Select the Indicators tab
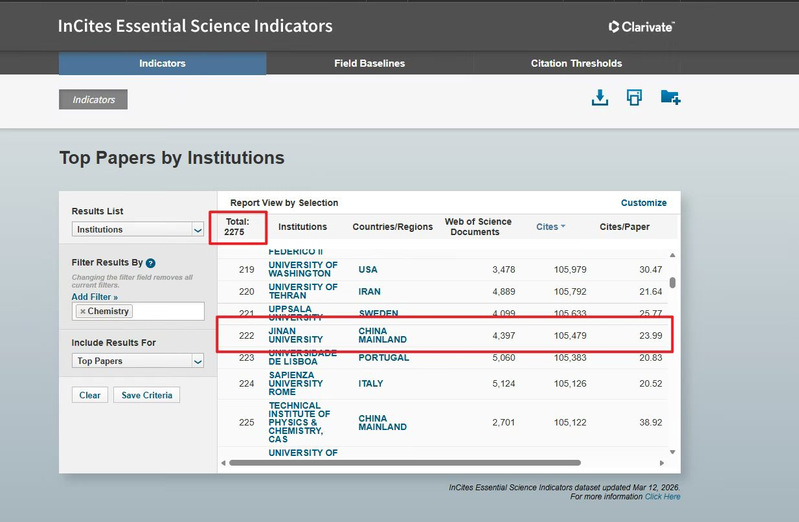This screenshot has height=522, width=799. click(x=162, y=63)
